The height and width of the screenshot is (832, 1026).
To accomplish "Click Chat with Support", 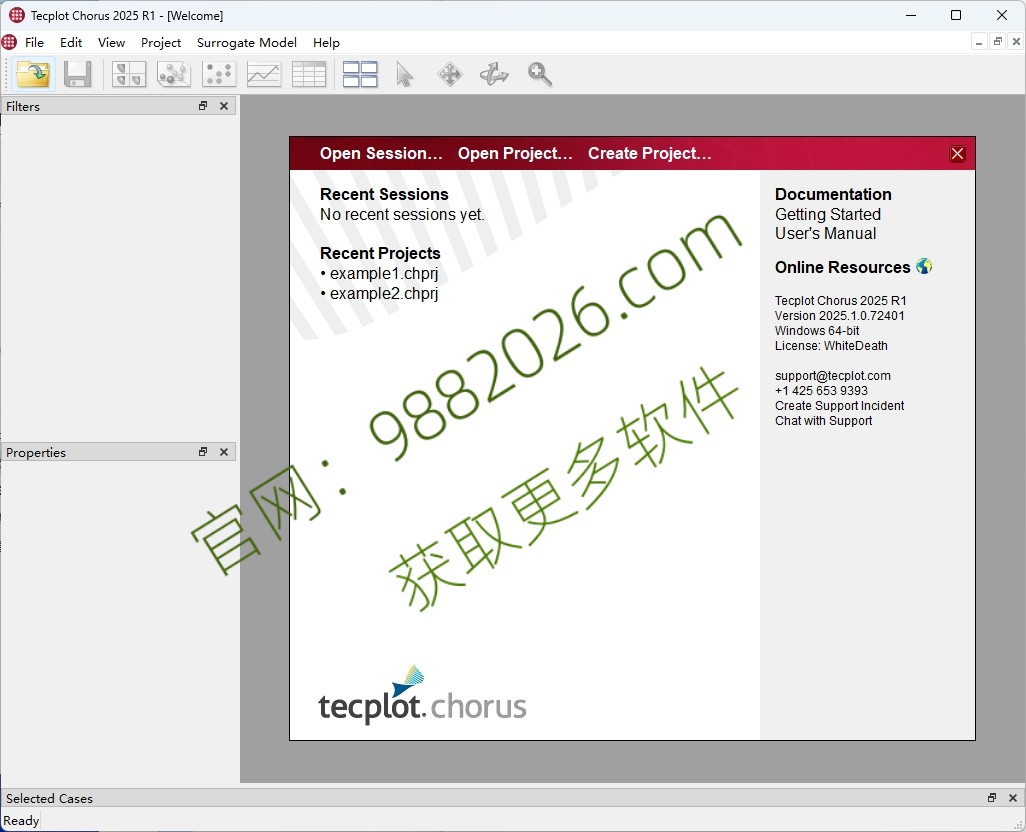I will (x=823, y=421).
